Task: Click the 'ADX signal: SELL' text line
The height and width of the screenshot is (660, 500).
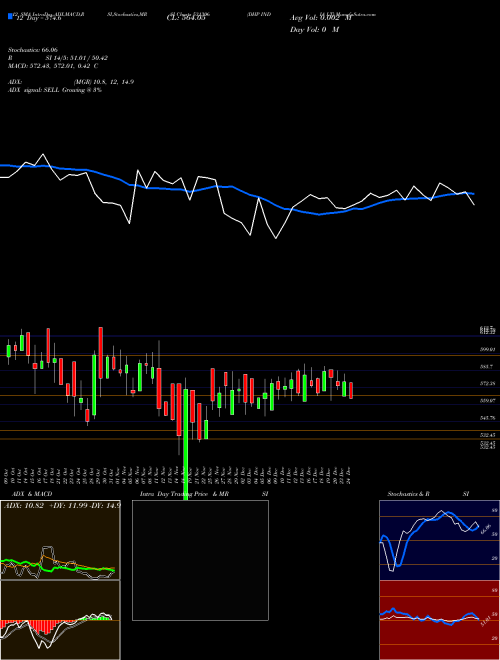Action: [55, 90]
